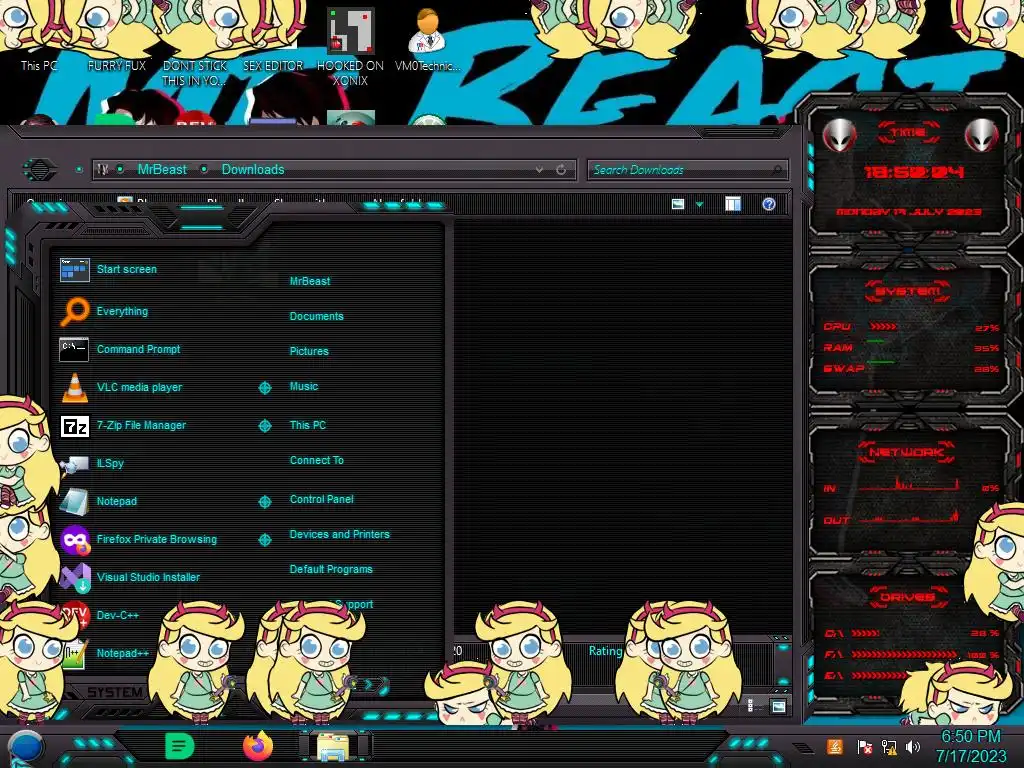Screen dimensions: 1024x768
Task: Select This PC in the start menu
Action: click(x=308, y=425)
